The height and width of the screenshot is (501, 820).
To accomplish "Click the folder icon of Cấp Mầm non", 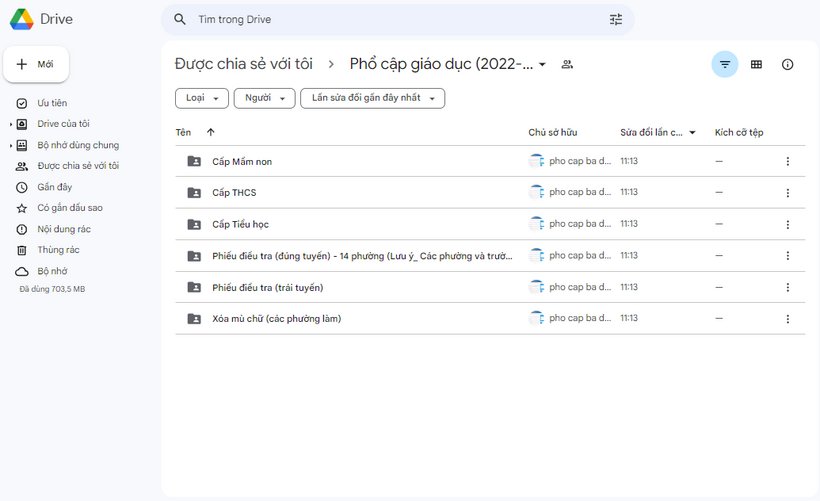I will (x=194, y=161).
